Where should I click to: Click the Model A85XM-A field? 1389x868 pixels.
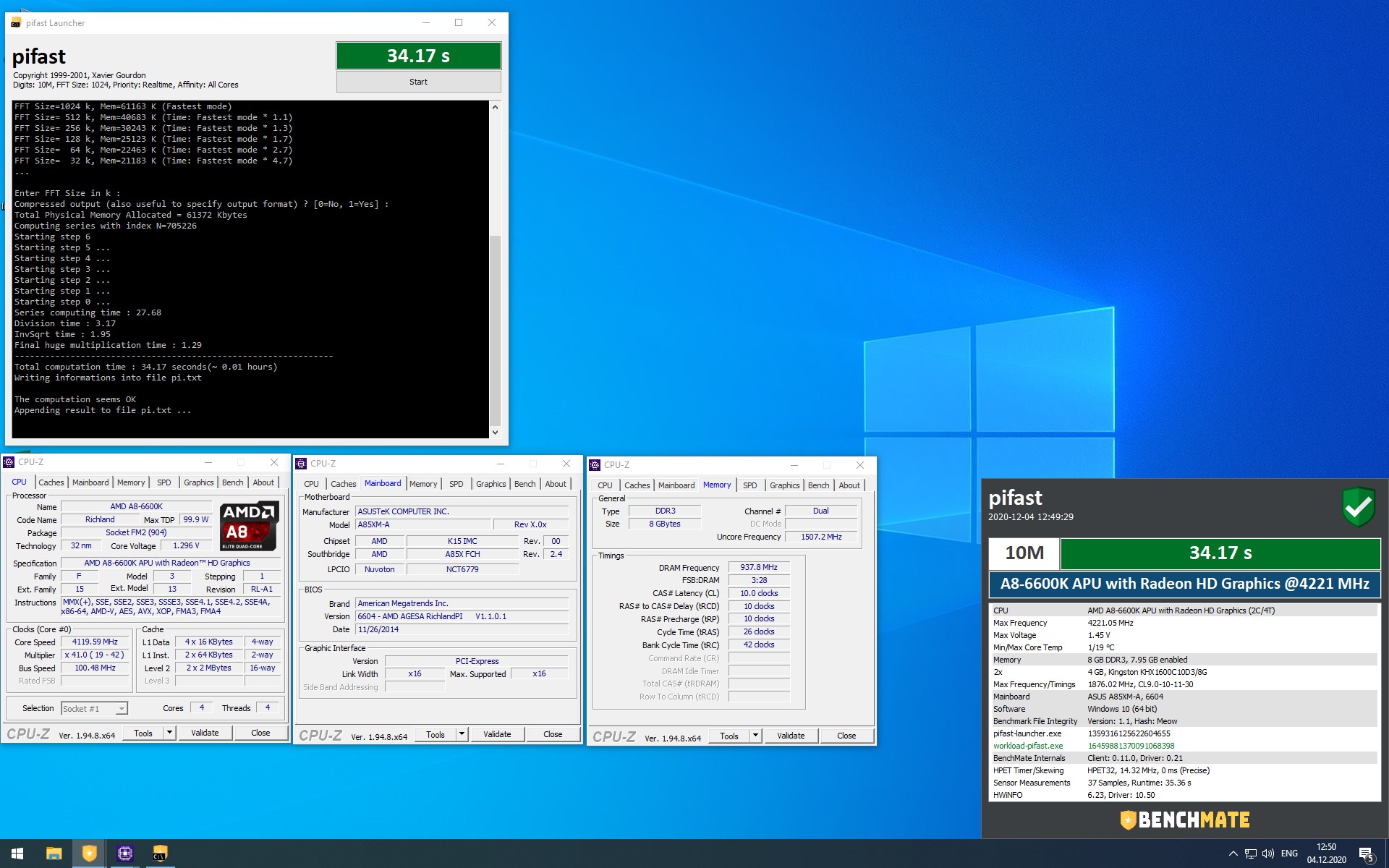tap(423, 524)
